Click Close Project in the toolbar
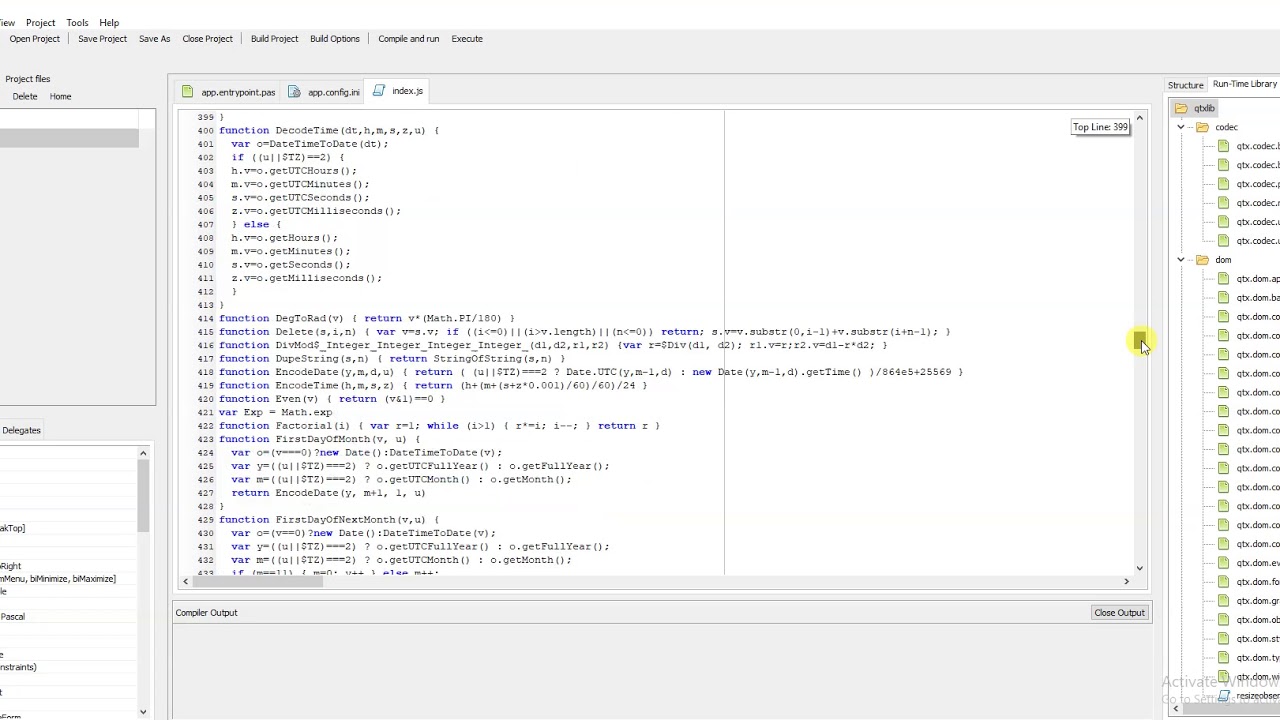The width and height of the screenshot is (1280, 720). [x=207, y=39]
